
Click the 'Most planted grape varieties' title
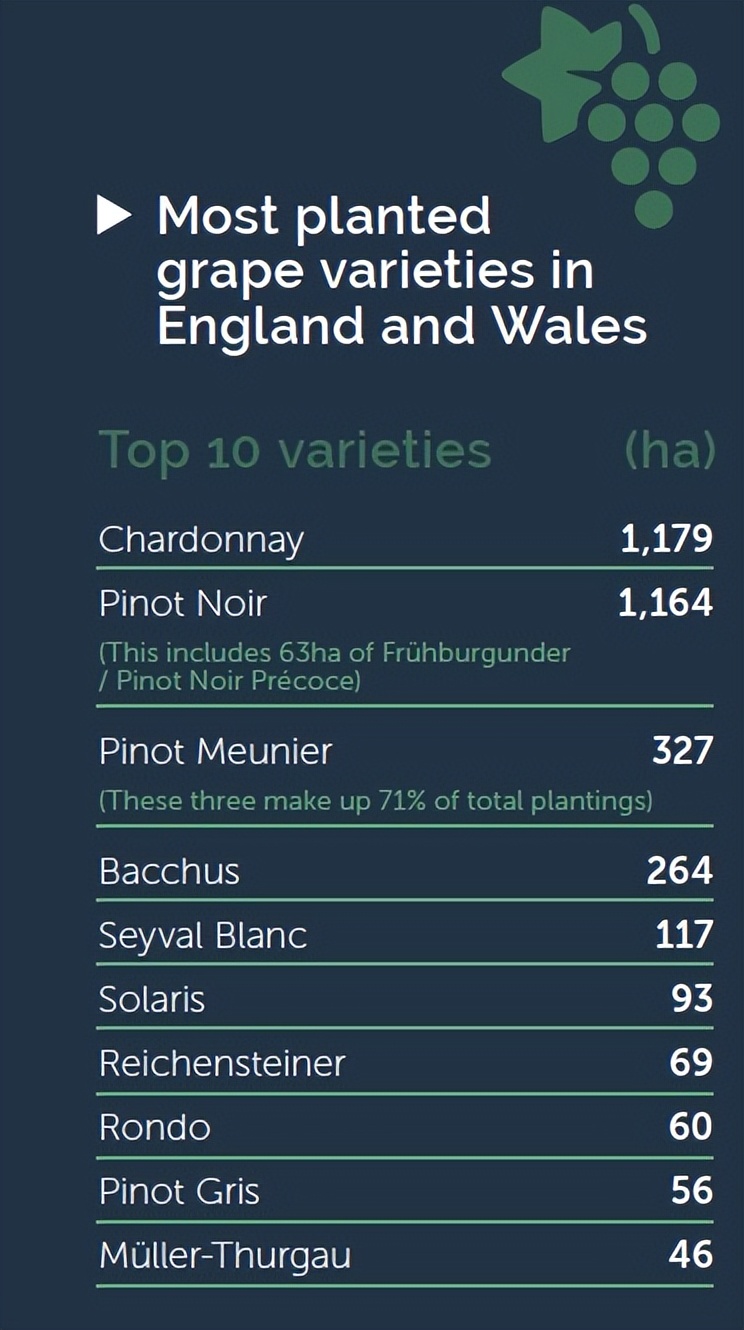[x=402, y=271]
